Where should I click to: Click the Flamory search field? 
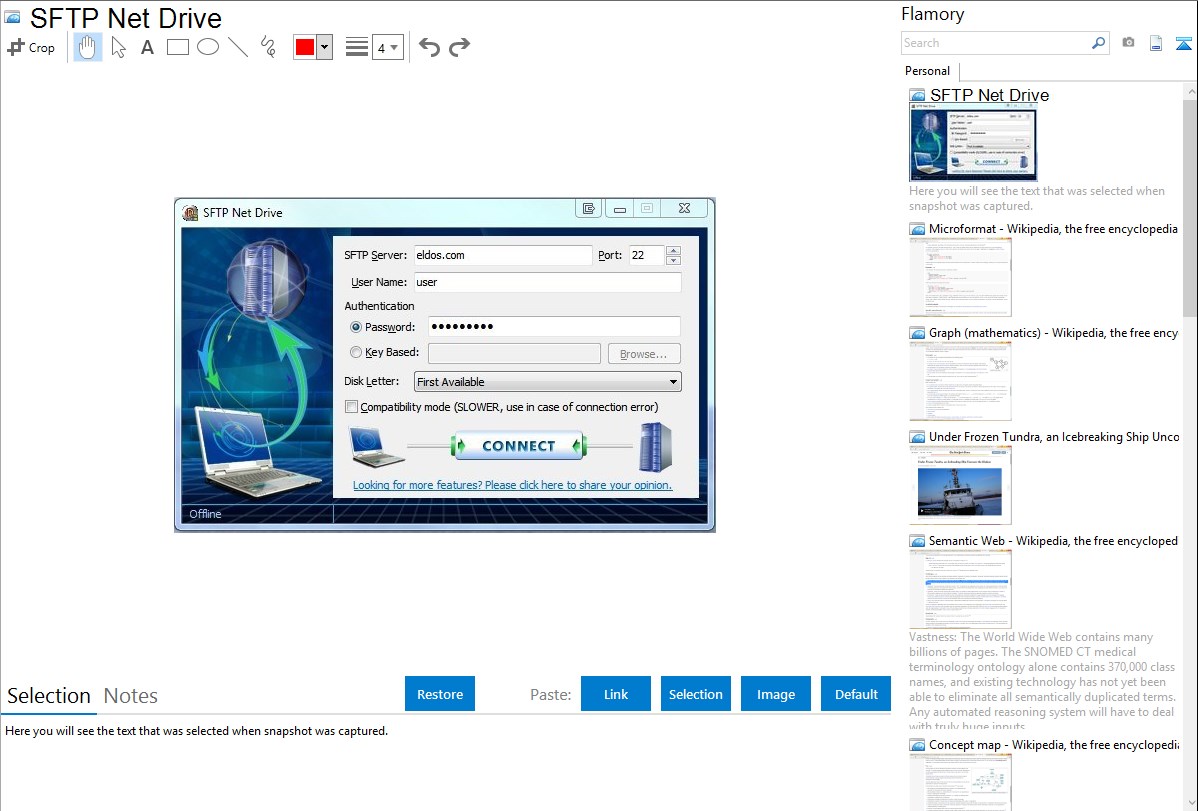pos(996,43)
